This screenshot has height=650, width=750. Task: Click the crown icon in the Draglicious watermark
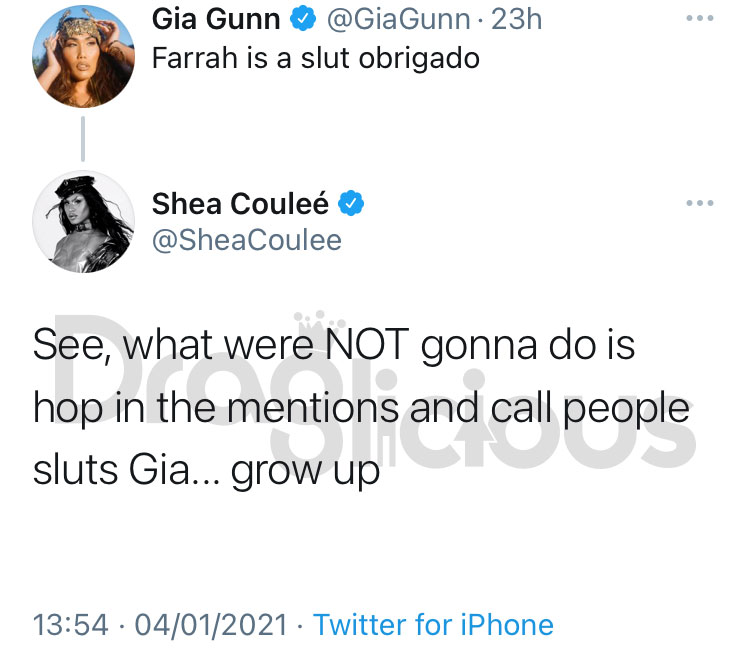(x=320, y=323)
